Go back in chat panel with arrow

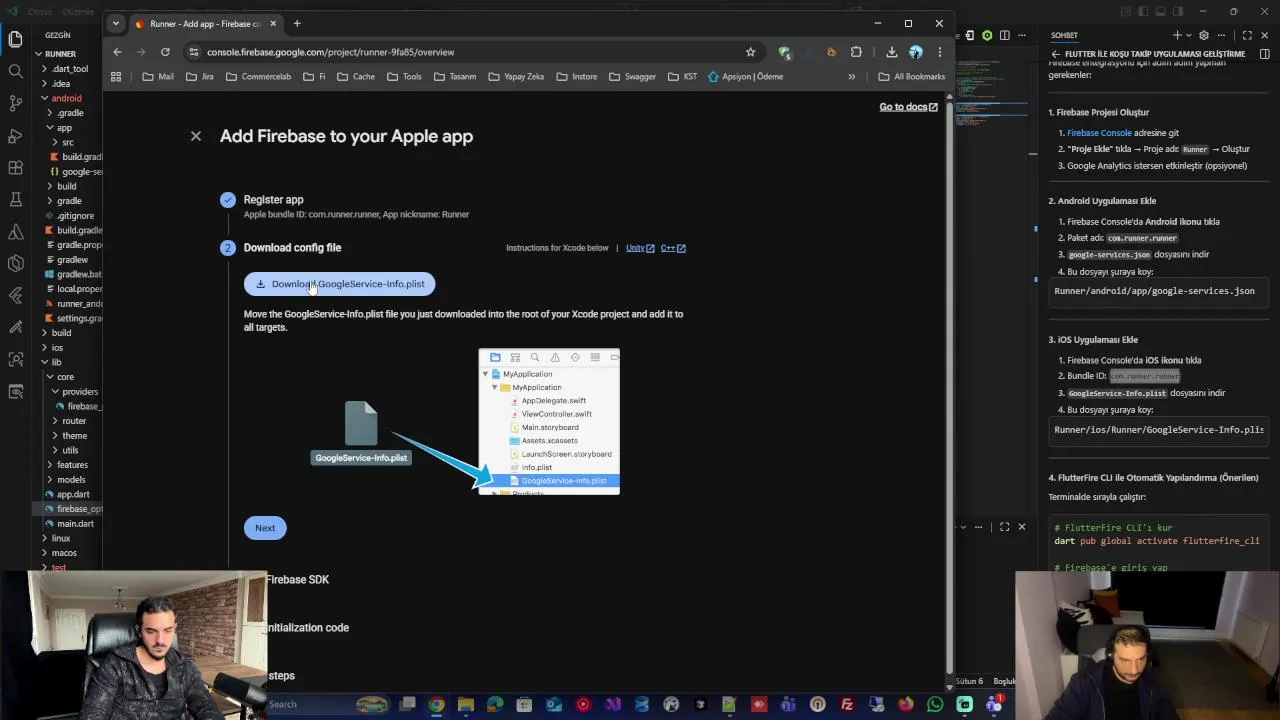tap(1055, 54)
